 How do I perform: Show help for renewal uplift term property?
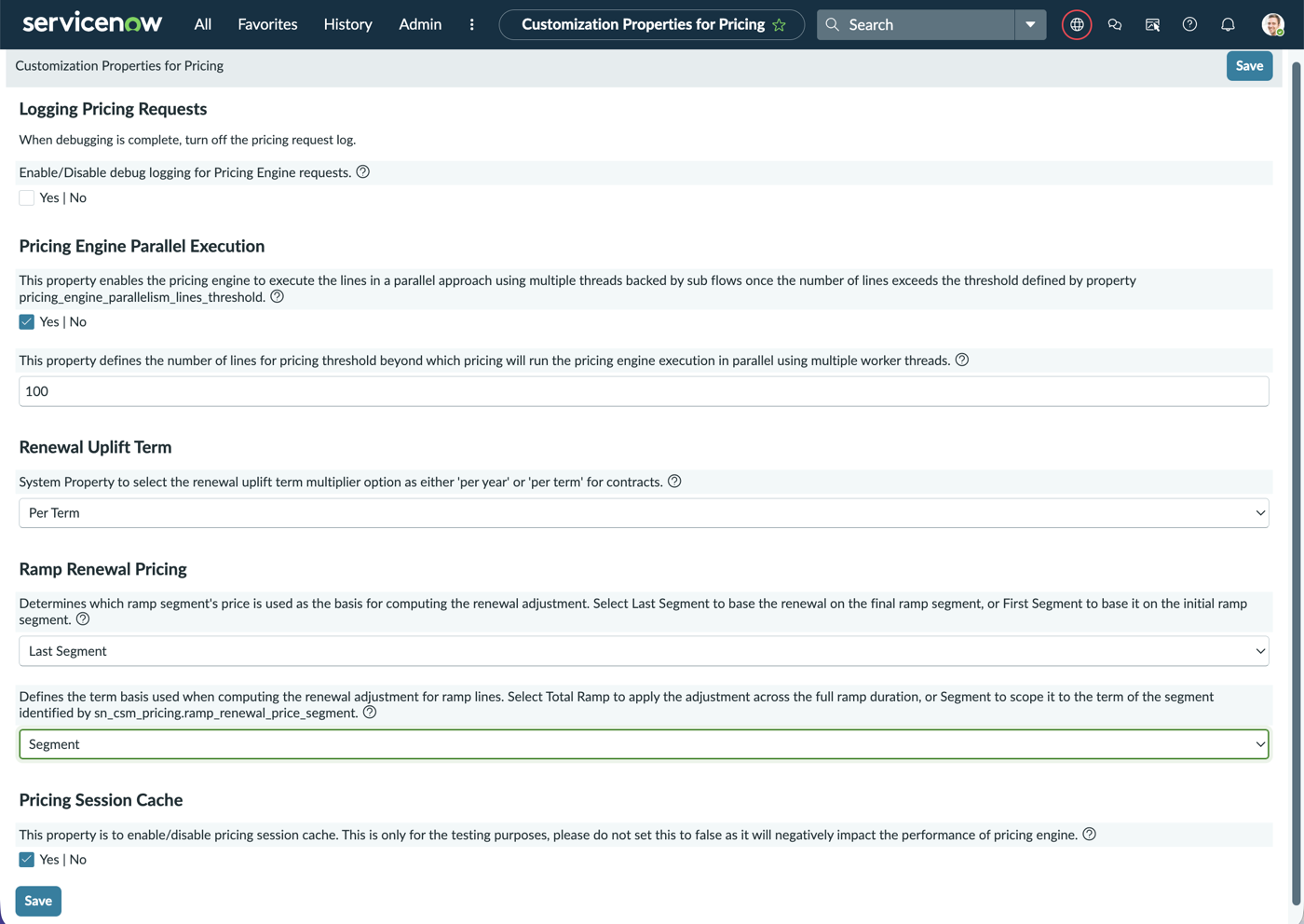[x=674, y=482]
